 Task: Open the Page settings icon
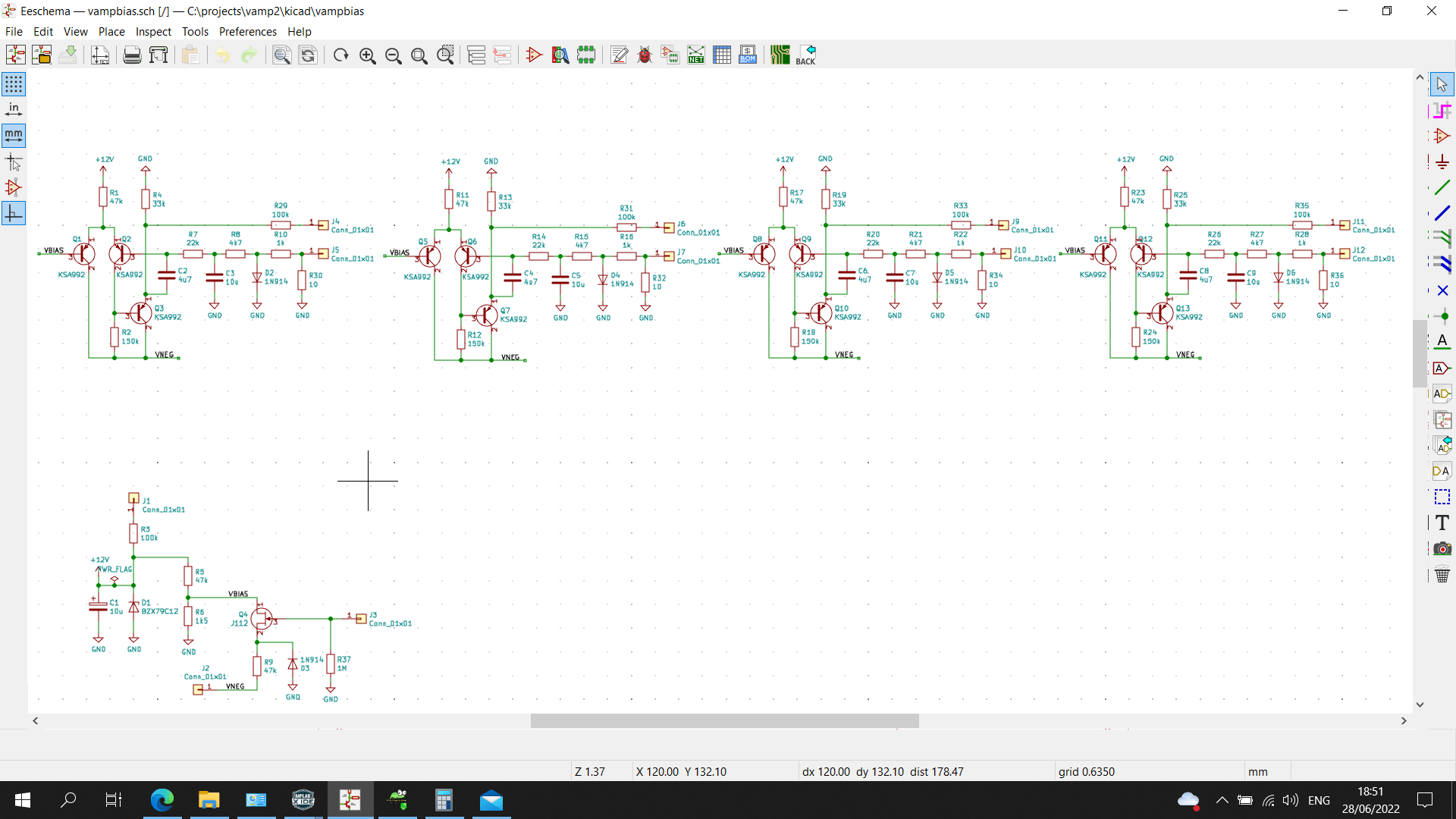(x=100, y=55)
